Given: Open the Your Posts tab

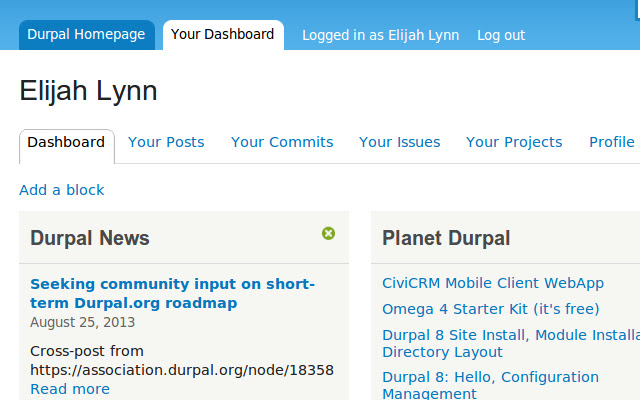Looking at the screenshot, I should 166,142.
